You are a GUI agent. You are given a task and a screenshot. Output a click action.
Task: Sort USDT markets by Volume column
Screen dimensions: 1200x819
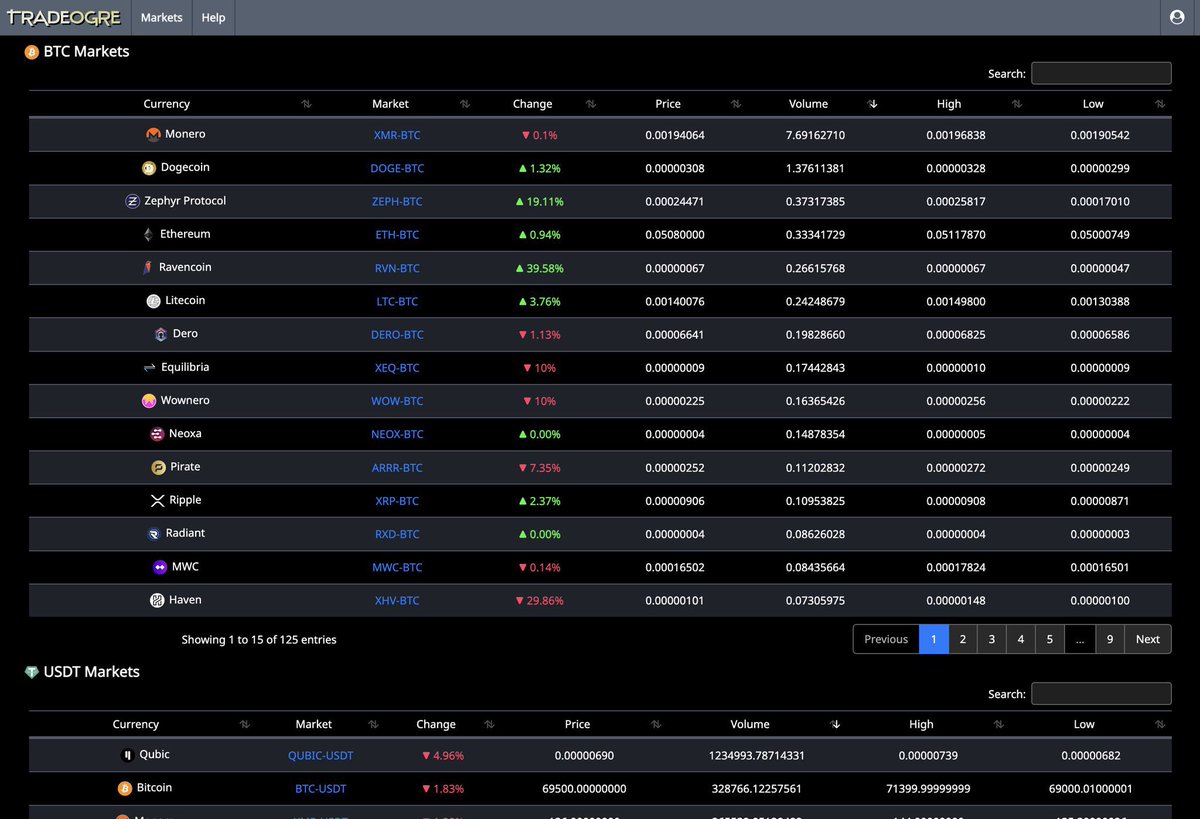coord(836,724)
